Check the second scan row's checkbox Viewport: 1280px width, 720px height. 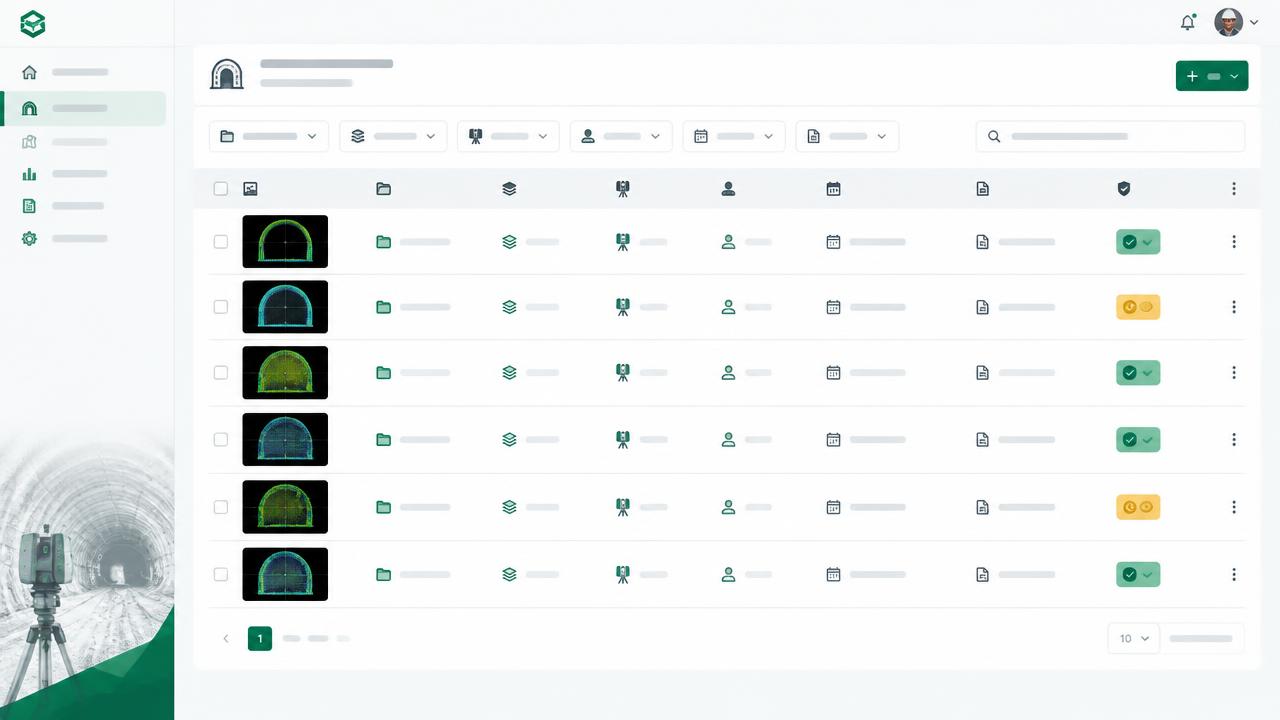pyautogui.click(x=221, y=307)
